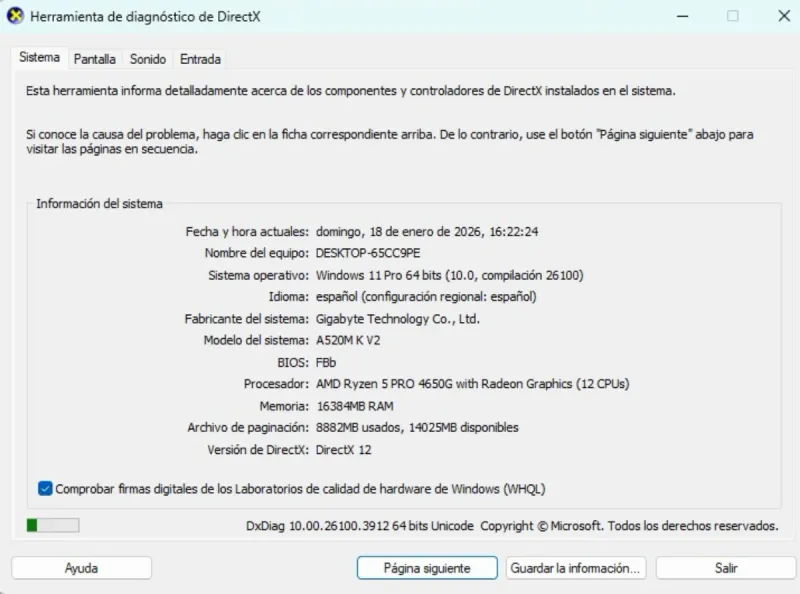The image size is (800, 594).
Task: Click the language value español
Action: pyautogui.click(x=426, y=296)
